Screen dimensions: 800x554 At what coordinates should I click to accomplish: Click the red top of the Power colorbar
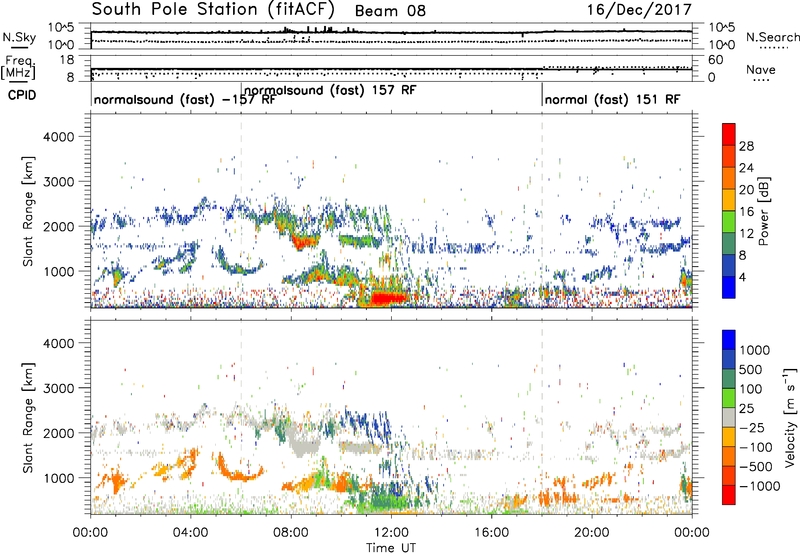coord(729,134)
